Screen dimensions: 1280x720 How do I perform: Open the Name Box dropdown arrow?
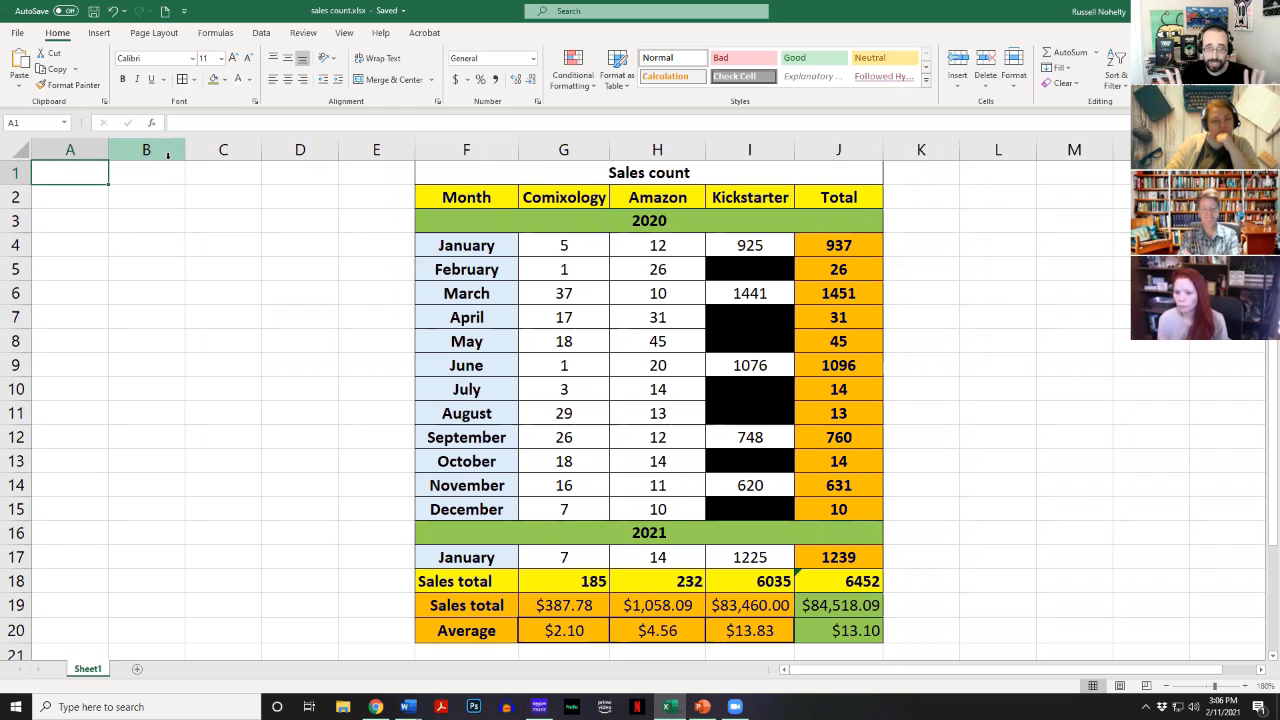pyautogui.click(x=64, y=123)
